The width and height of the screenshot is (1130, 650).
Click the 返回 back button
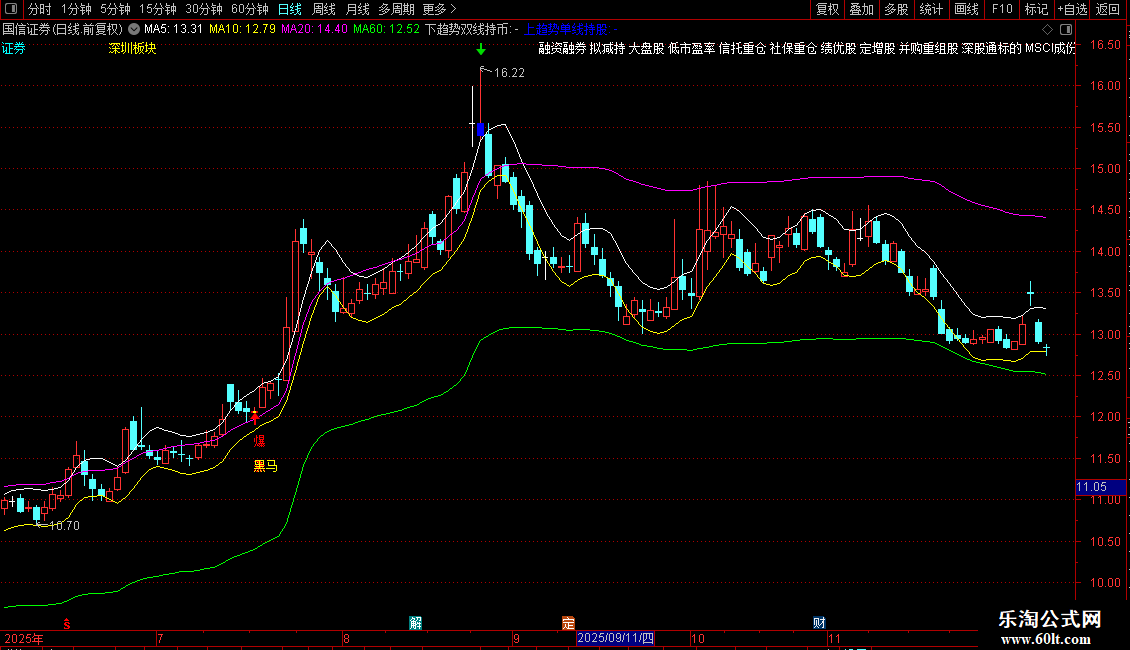(x=1108, y=9)
